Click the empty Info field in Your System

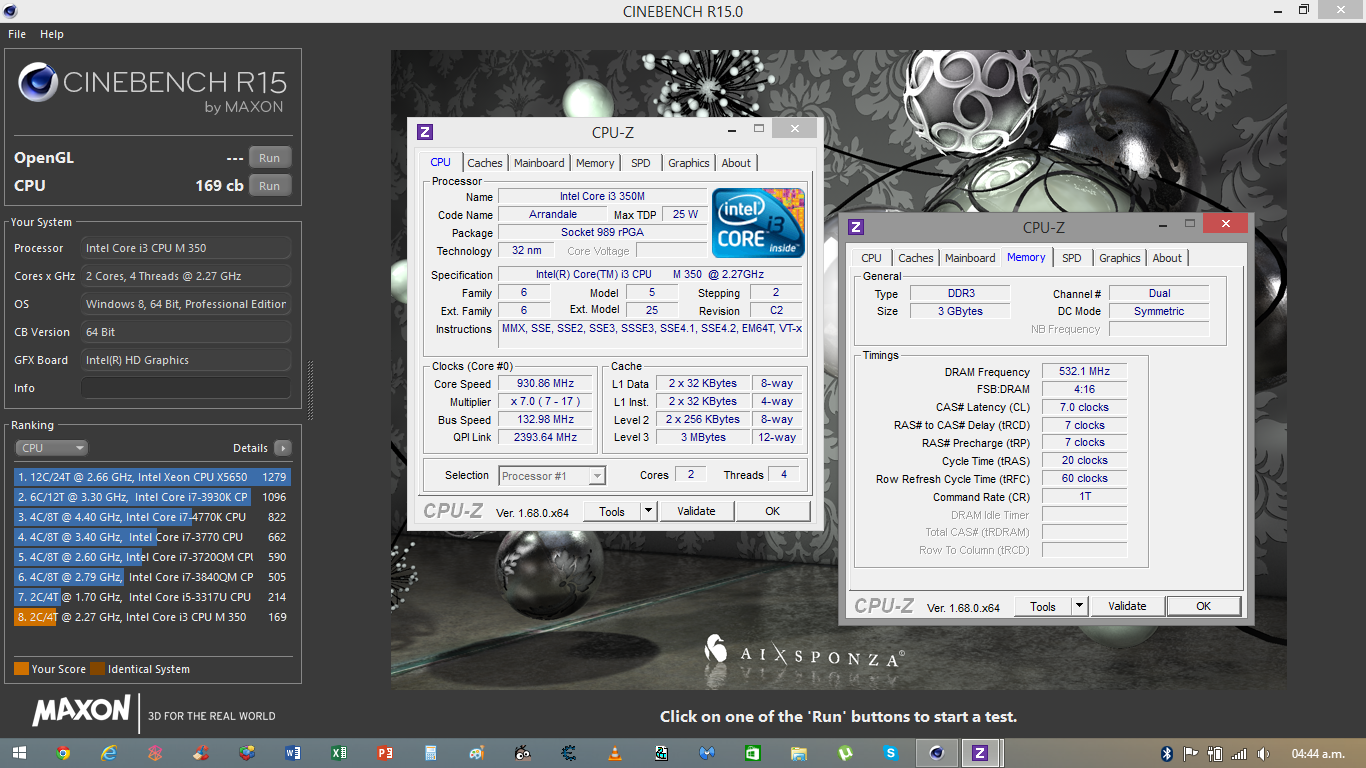tap(186, 388)
